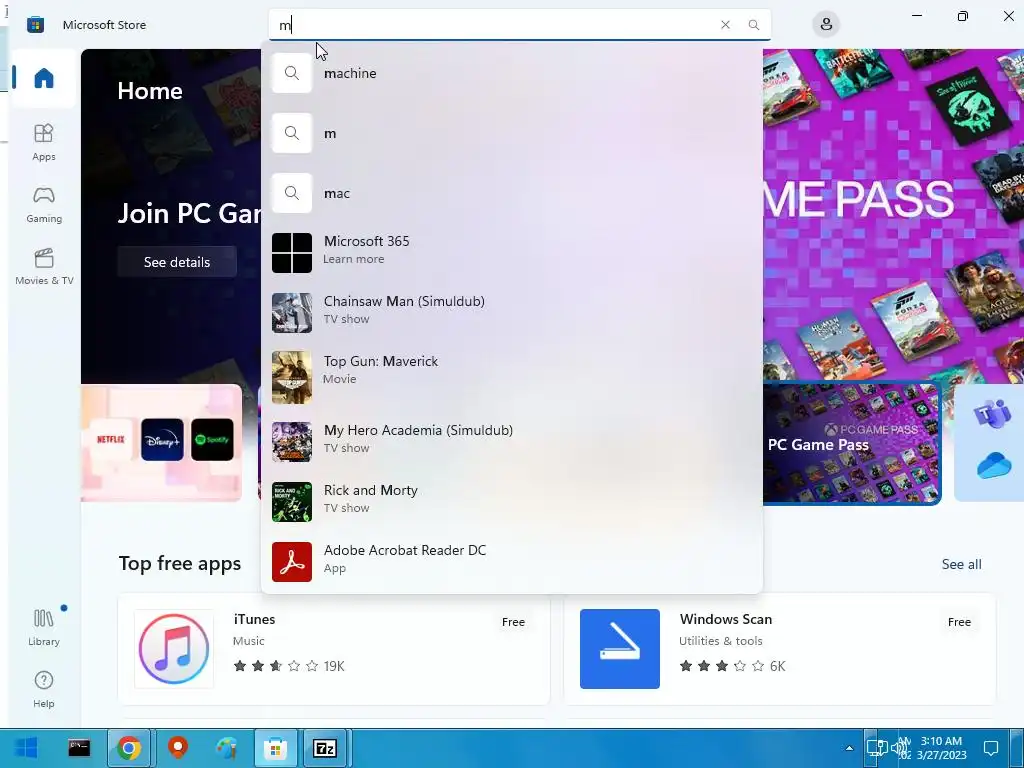Open the Windows Scan app card

(780, 649)
